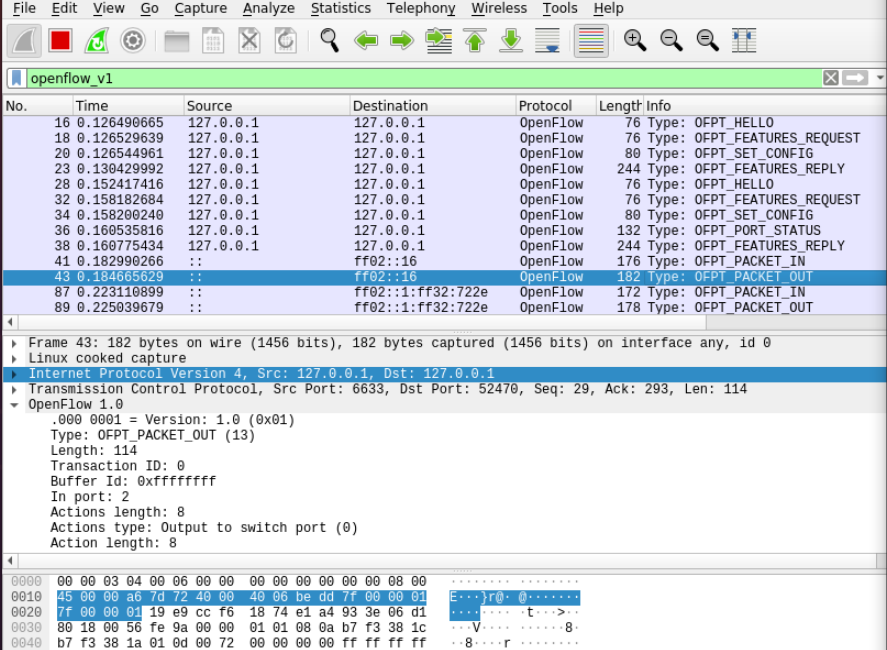Image resolution: width=887 pixels, height=650 pixels.
Task: Stop the running capture with red square
Action: click(x=60, y=41)
